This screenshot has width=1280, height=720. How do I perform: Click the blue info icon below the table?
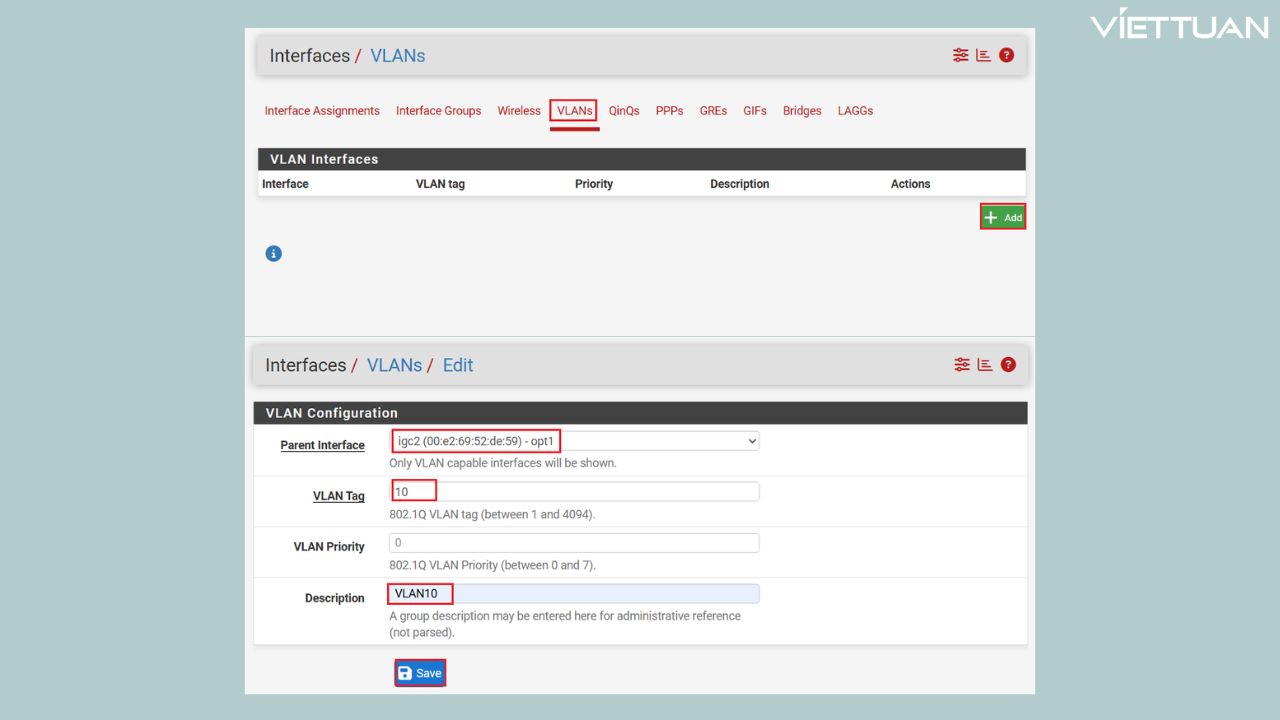(273, 254)
